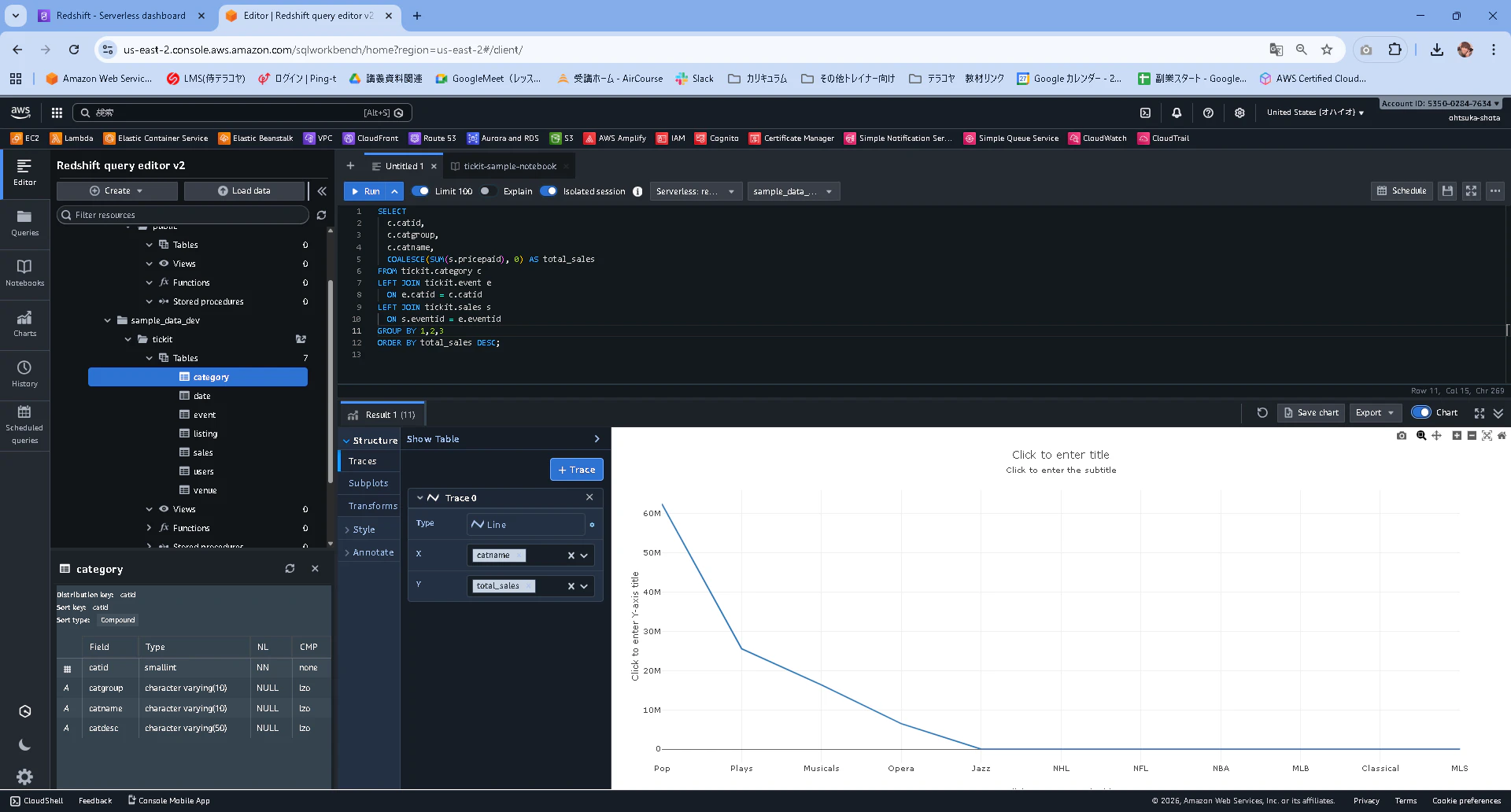Screen dimensions: 1511x812
Task: Open Scheduled queries in the sidebar
Action: (24, 424)
